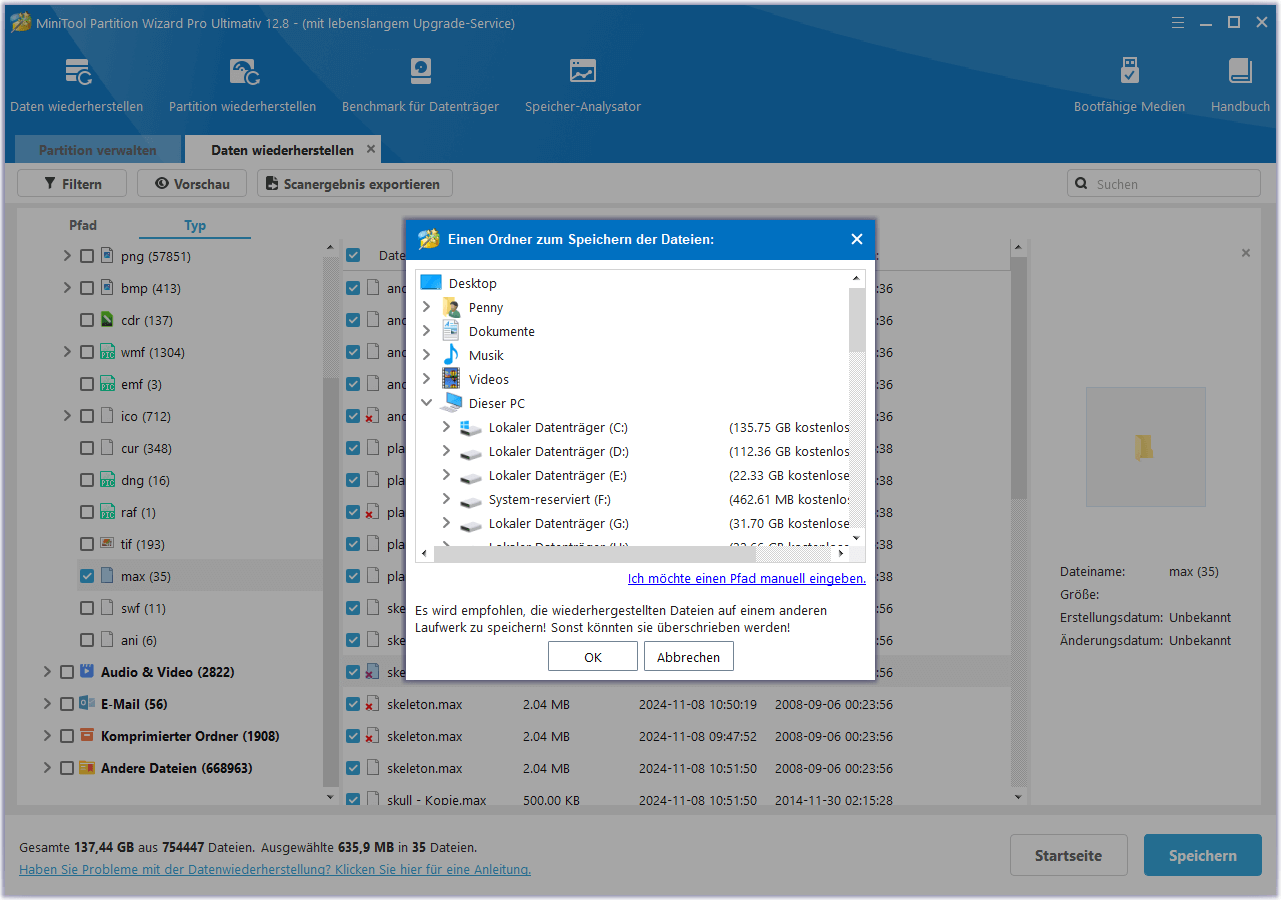The image size is (1281, 900).
Task: Click the dng file type icon
Action: pyautogui.click(x=107, y=481)
